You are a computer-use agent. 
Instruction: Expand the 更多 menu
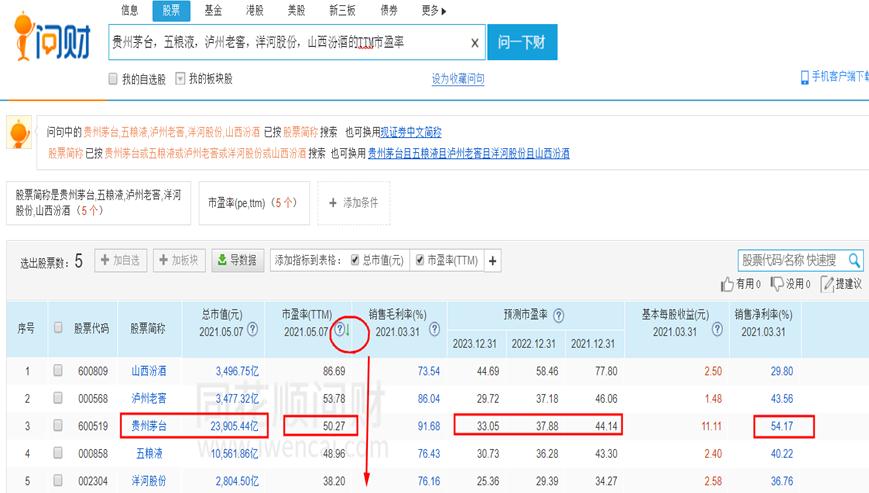coord(433,11)
